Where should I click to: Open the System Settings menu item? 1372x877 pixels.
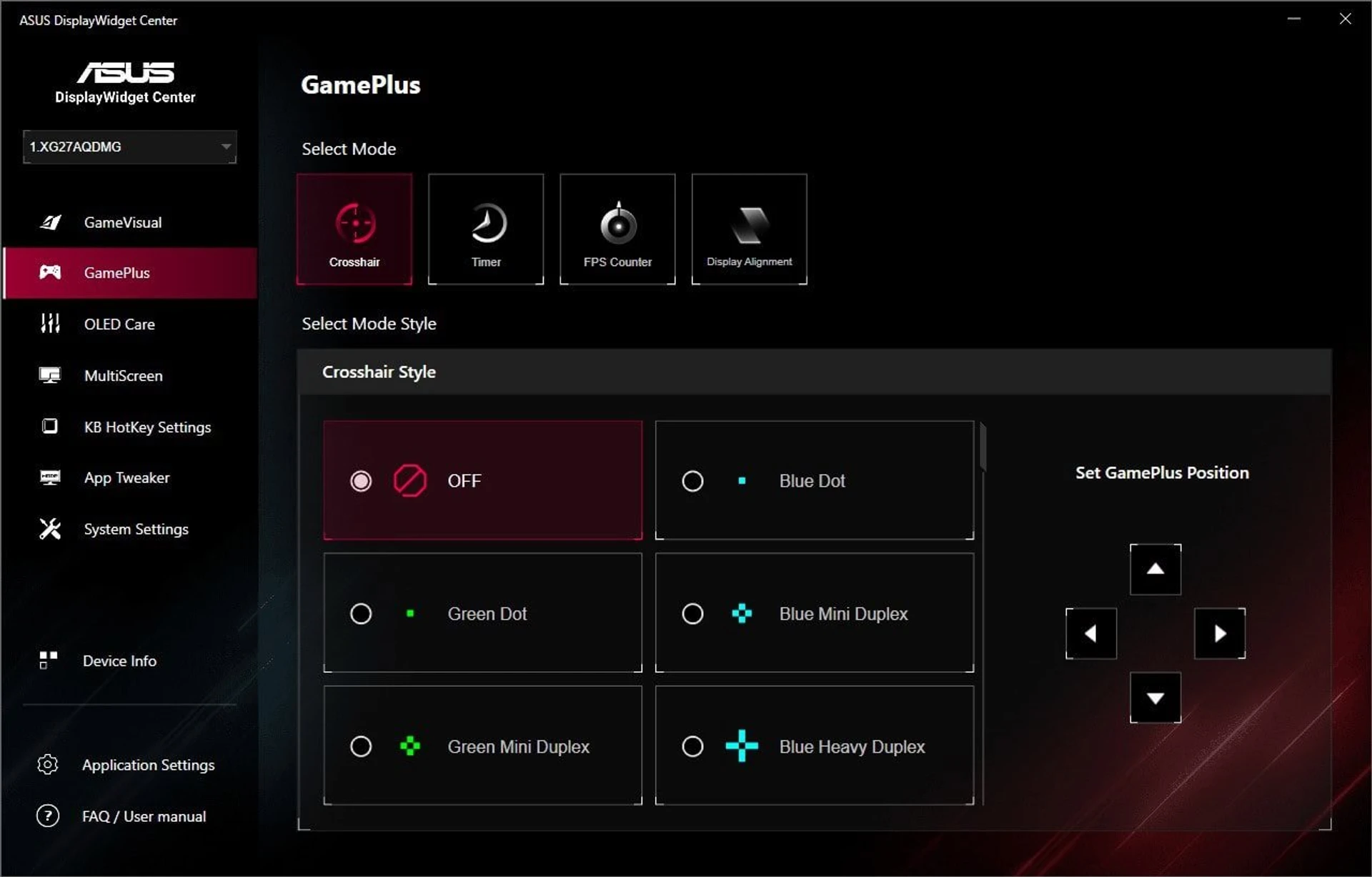[129, 529]
